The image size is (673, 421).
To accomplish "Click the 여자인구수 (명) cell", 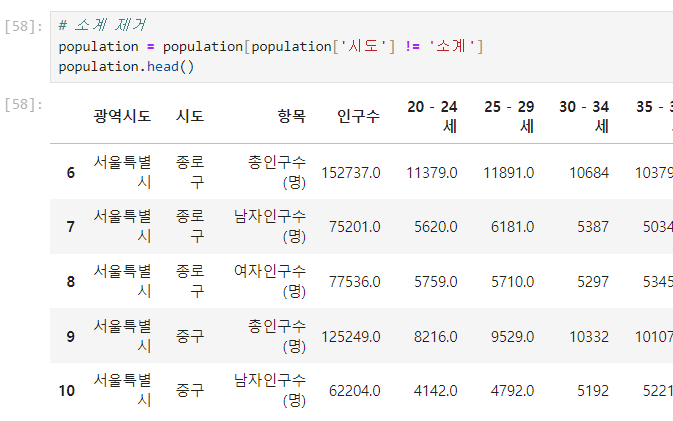I will click(270, 282).
